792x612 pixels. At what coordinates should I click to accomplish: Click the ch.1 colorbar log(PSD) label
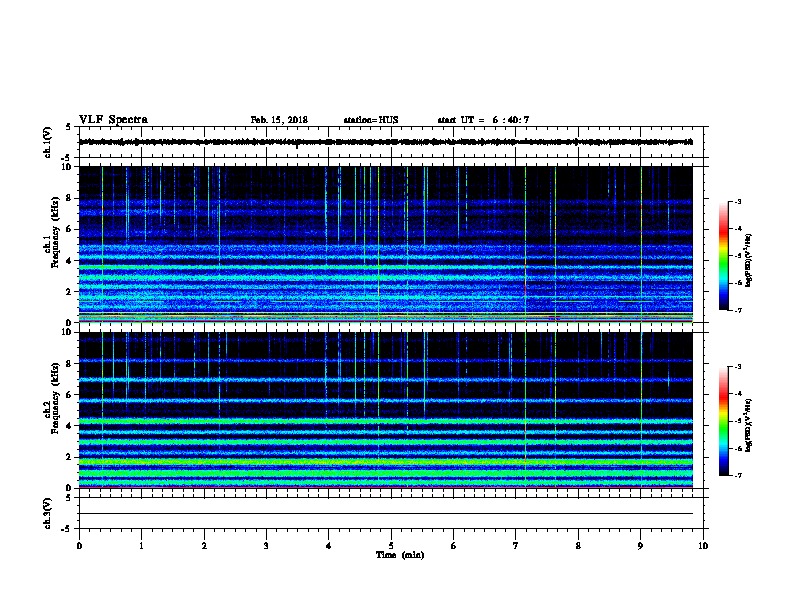[749, 260]
